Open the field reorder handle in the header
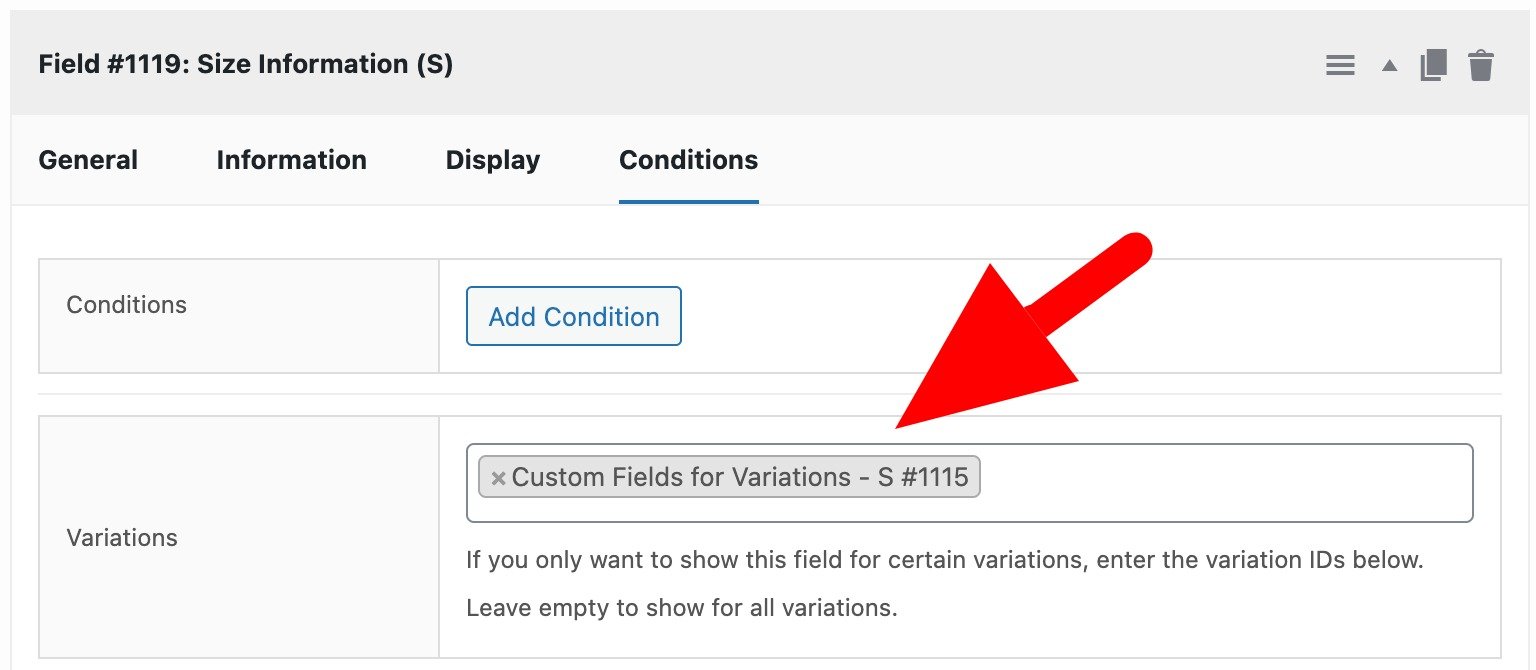This screenshot has height=670, width=1536. point(1340,64)
